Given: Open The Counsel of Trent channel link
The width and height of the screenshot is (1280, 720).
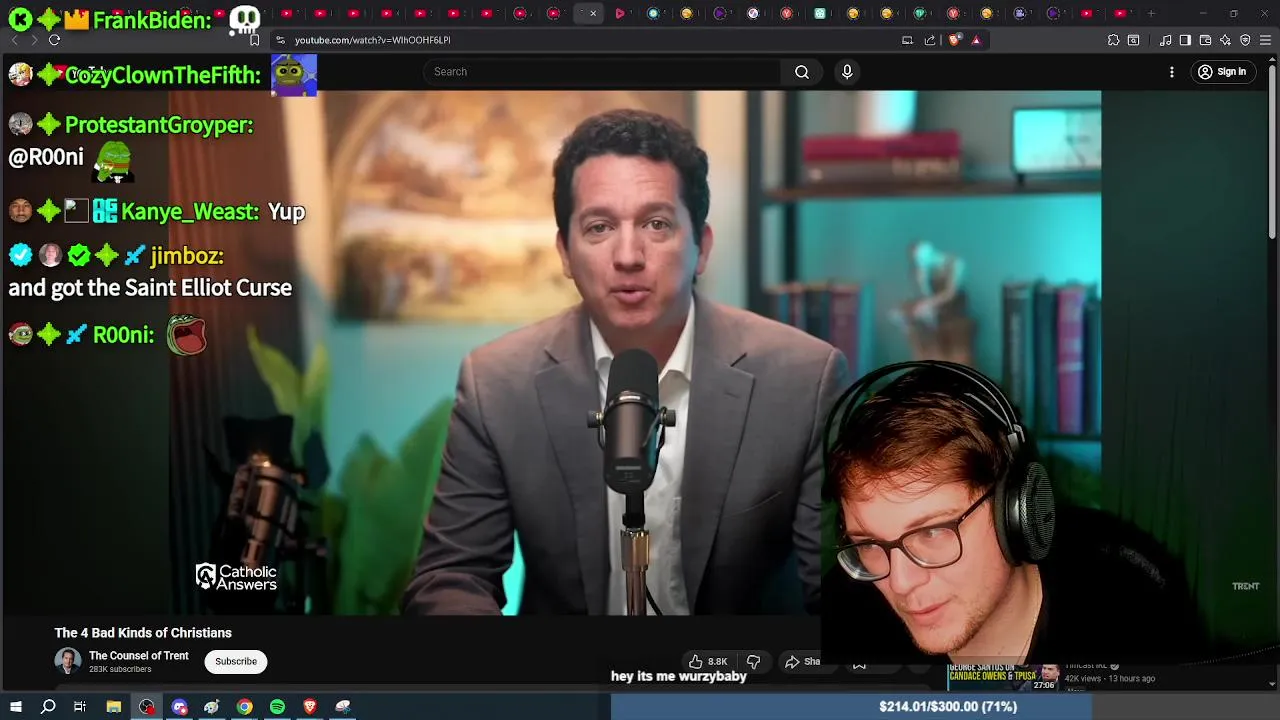Looking at the screenshot, I should [x=138, y=656].
